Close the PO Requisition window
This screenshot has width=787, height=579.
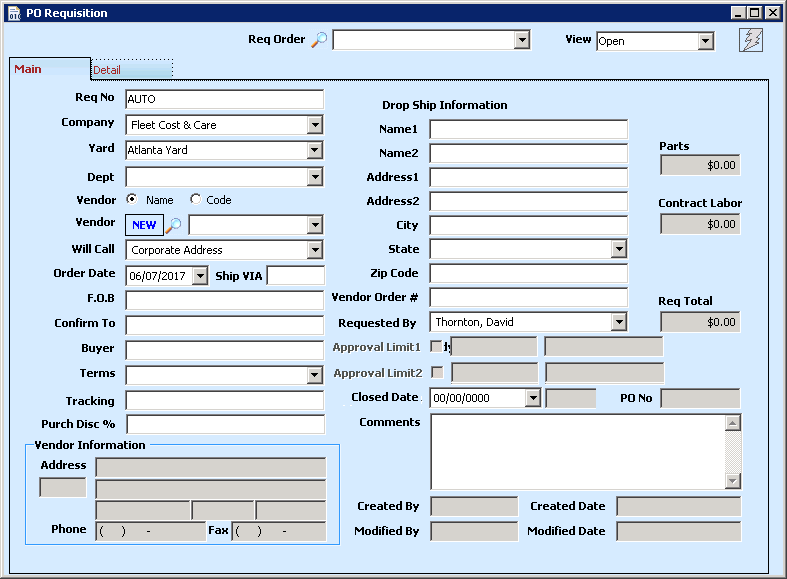coord(772,13)
